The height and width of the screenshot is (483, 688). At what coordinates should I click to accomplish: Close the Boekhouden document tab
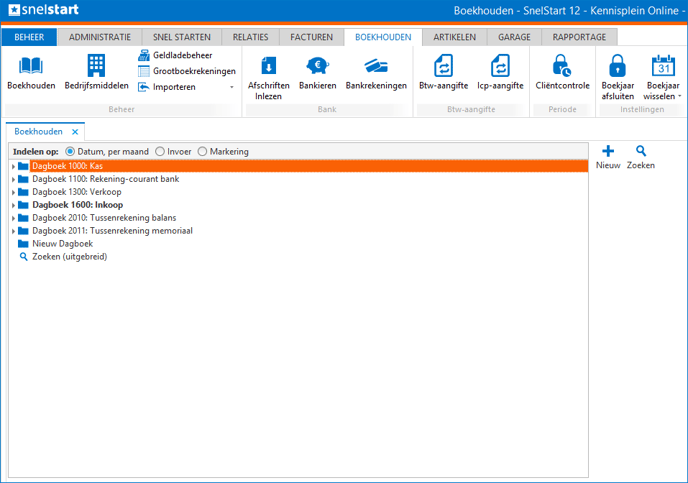75,132
